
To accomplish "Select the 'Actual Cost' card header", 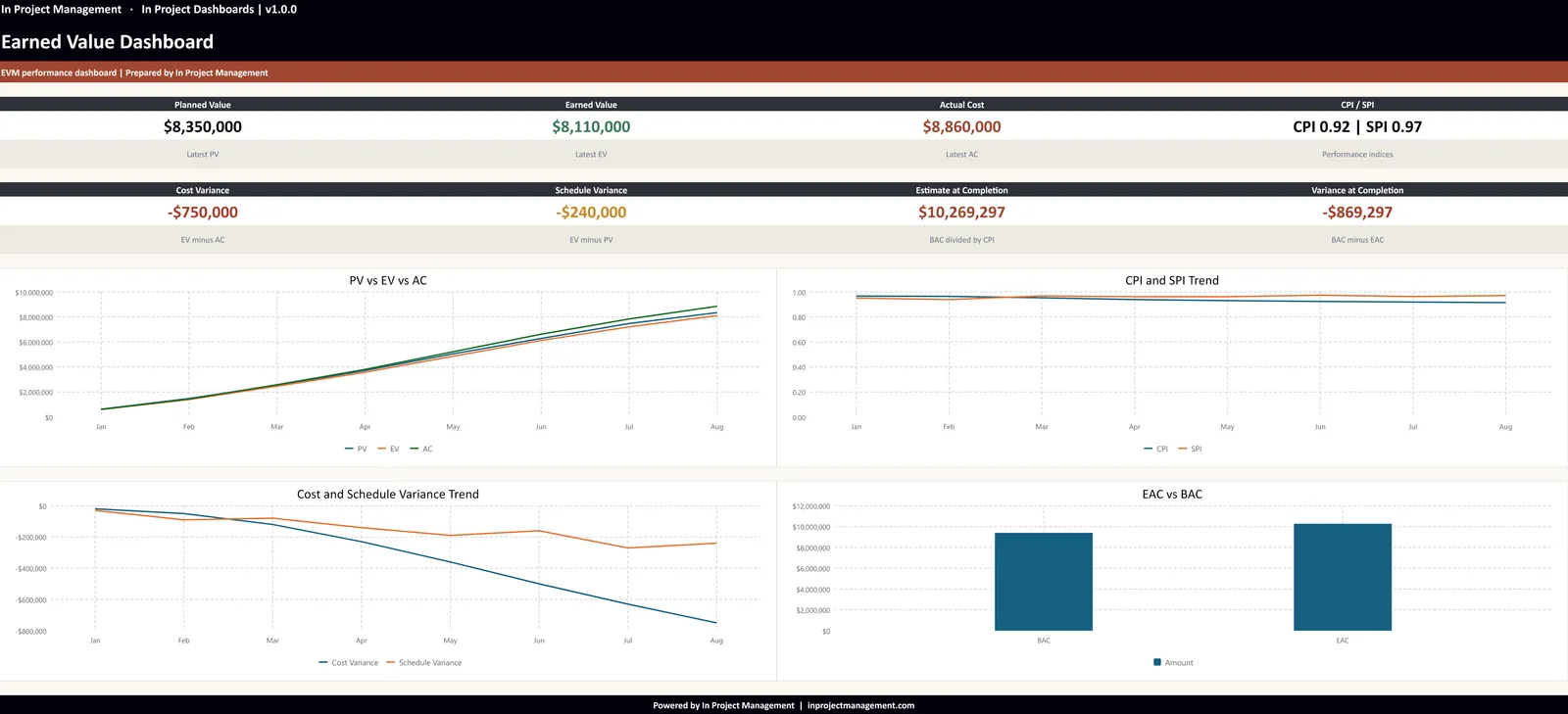I will 962,105.
